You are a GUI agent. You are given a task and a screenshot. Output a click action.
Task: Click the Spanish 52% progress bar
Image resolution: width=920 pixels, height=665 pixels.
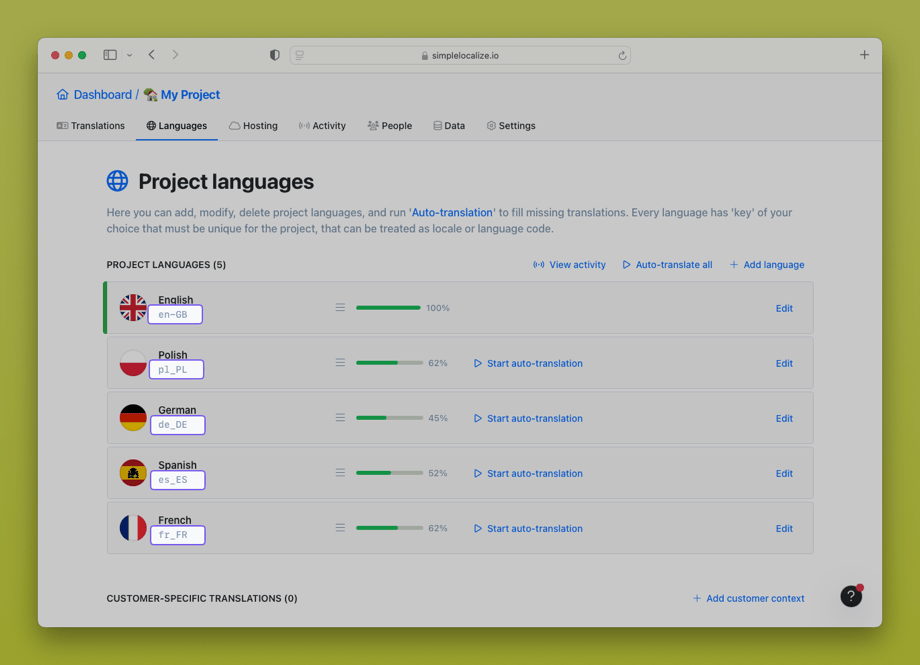click(389, 473)
